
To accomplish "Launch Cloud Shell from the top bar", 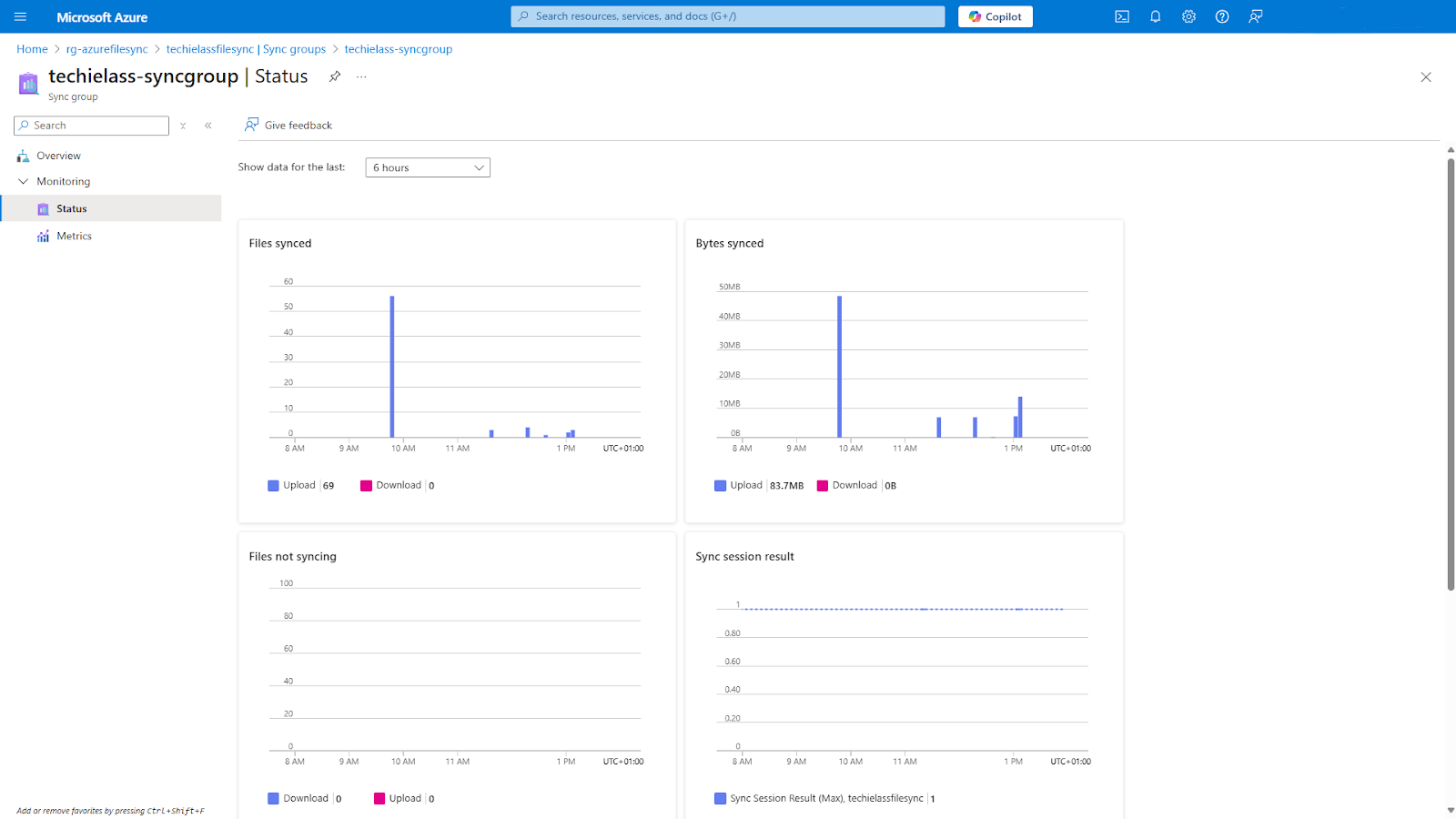I will point(1122,15).
